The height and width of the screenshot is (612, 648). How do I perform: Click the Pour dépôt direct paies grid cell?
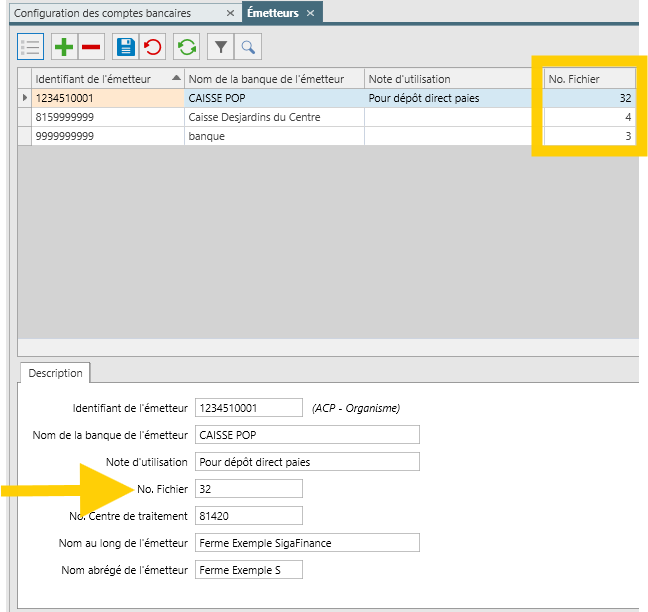pyautogui.click(x=454, y=98)
